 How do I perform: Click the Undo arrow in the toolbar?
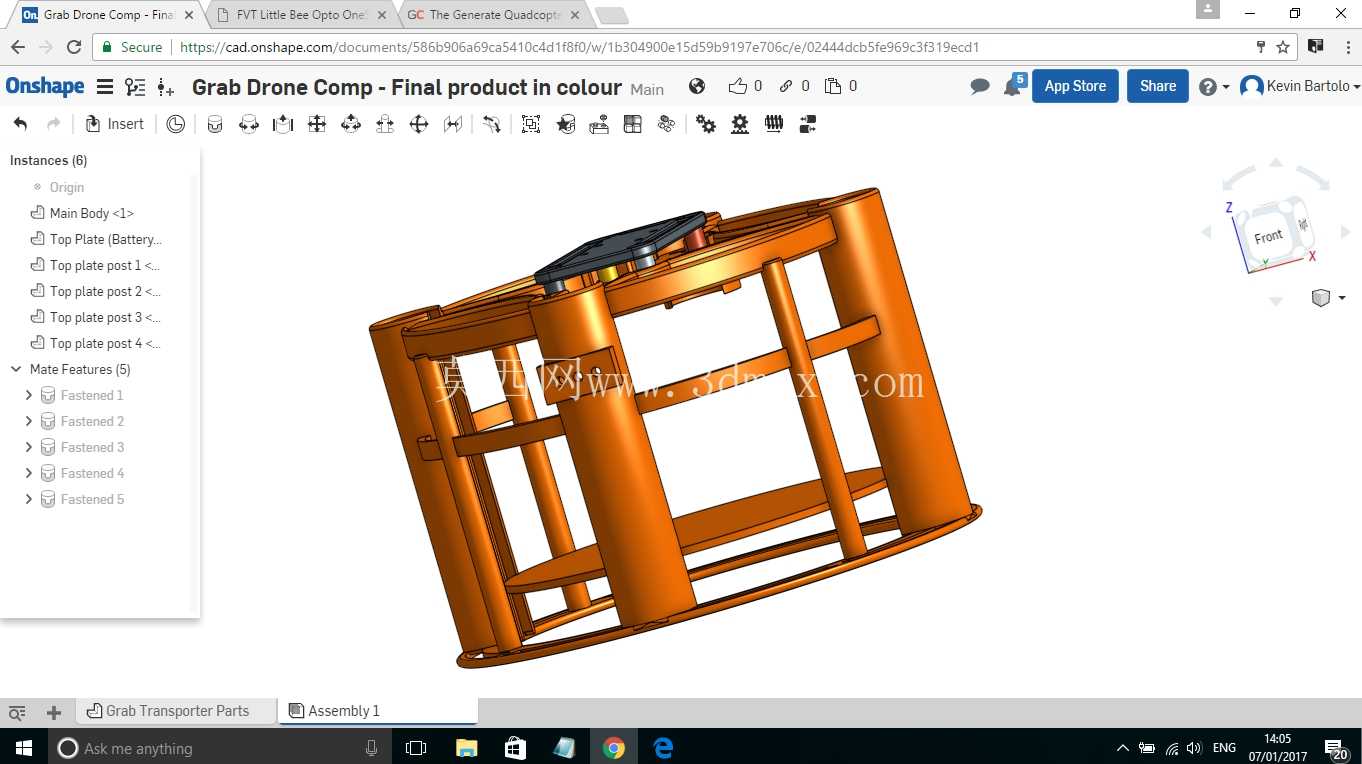pos(21,124)
